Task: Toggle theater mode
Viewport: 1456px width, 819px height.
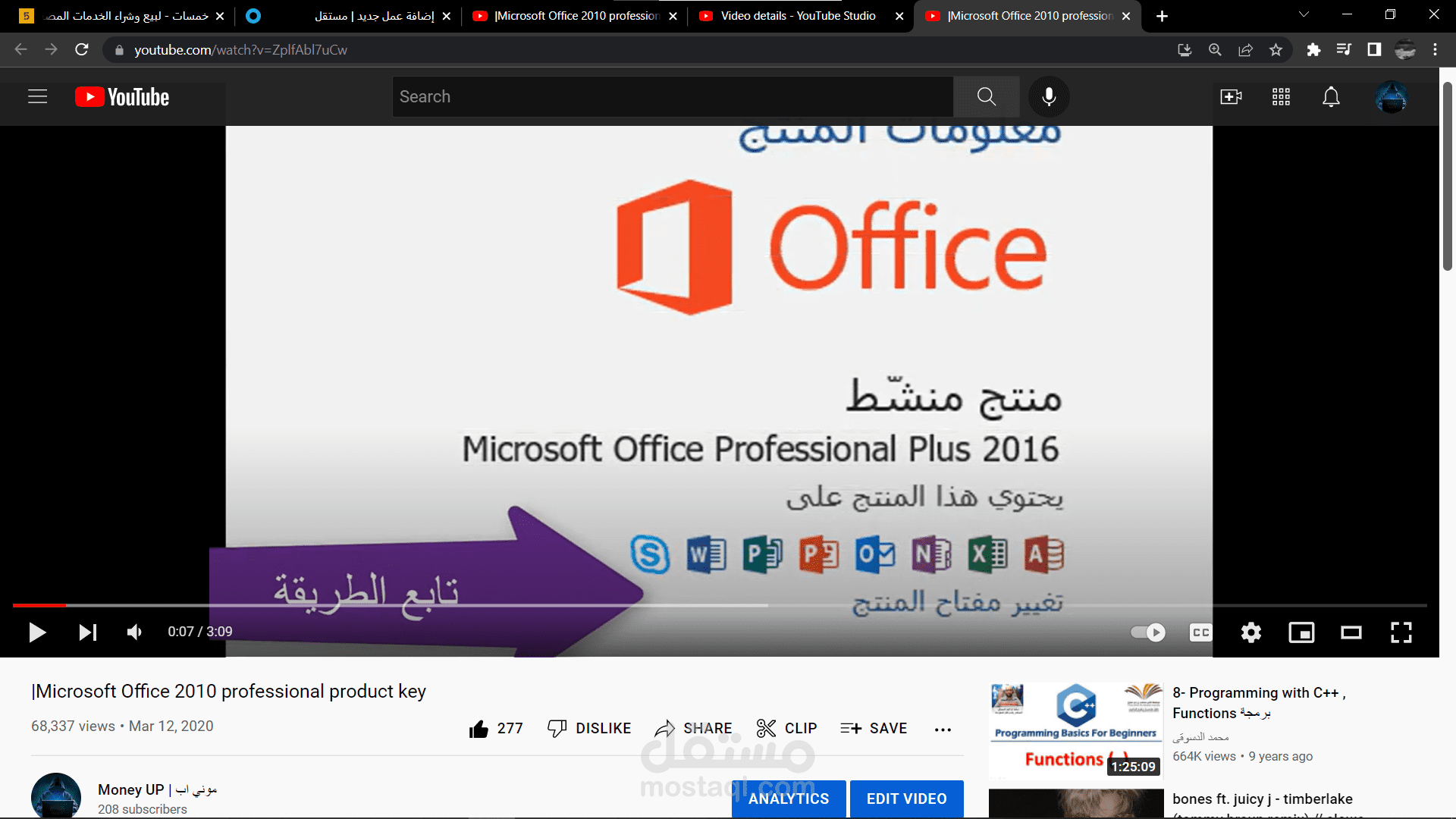Action: coord(1351,632)
